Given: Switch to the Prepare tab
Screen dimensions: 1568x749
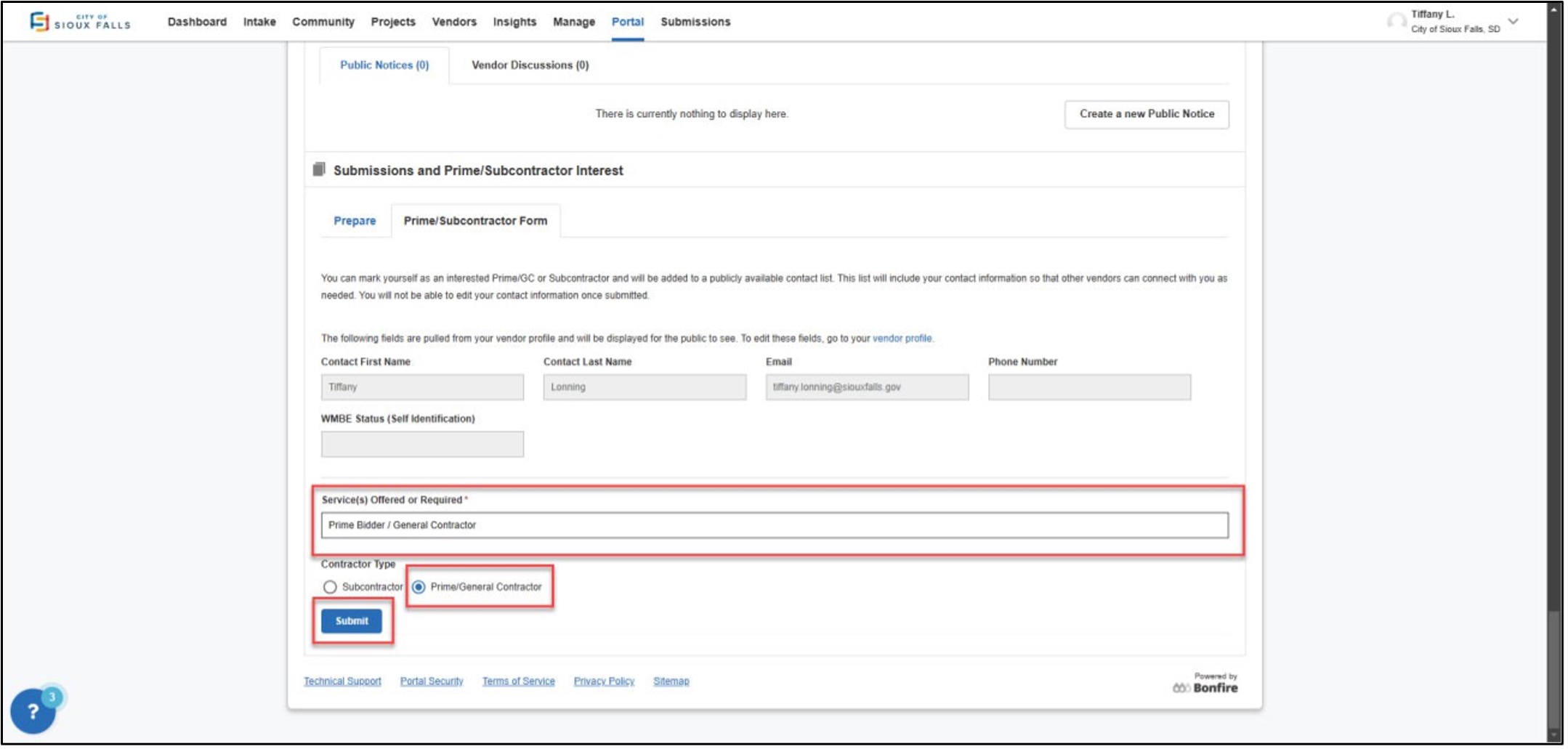Looking at the screenshot, I should coord(355,221).
